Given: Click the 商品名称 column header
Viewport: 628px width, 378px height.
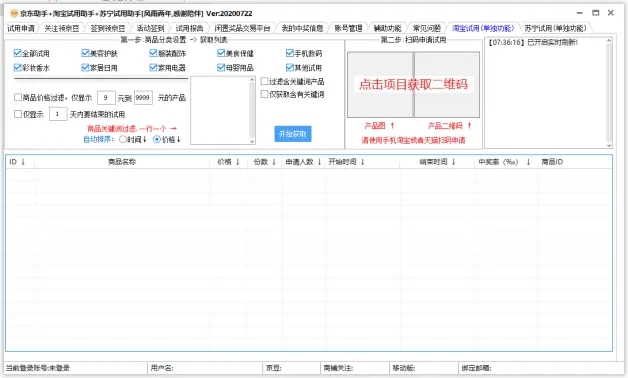Looking at the screenshot, I should [x=122, y=162].
